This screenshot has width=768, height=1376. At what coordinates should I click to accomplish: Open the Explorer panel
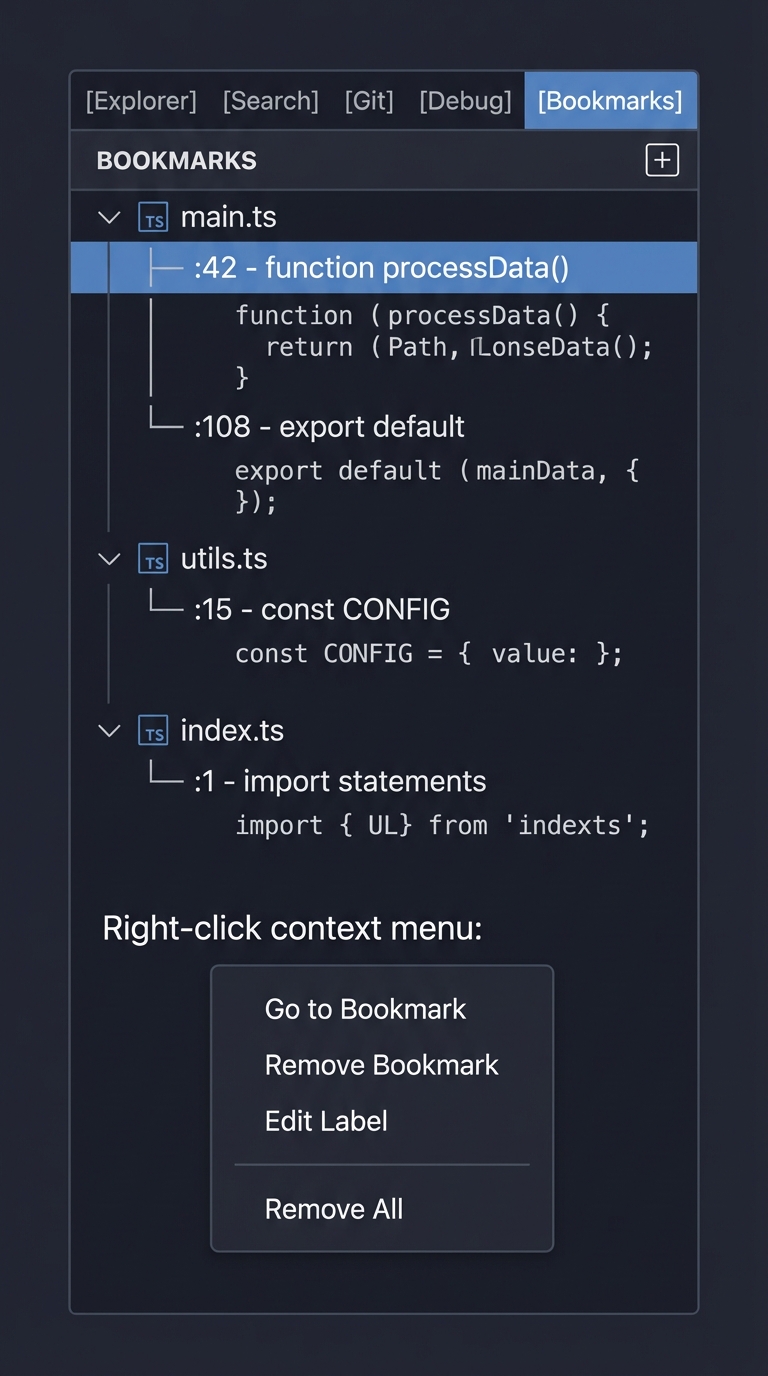(141, 100)
